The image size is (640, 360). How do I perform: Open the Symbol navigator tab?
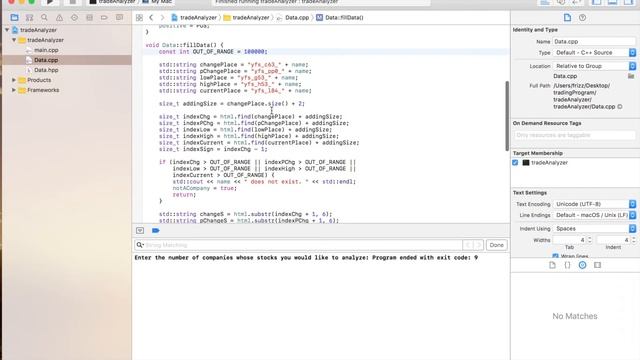29,18
